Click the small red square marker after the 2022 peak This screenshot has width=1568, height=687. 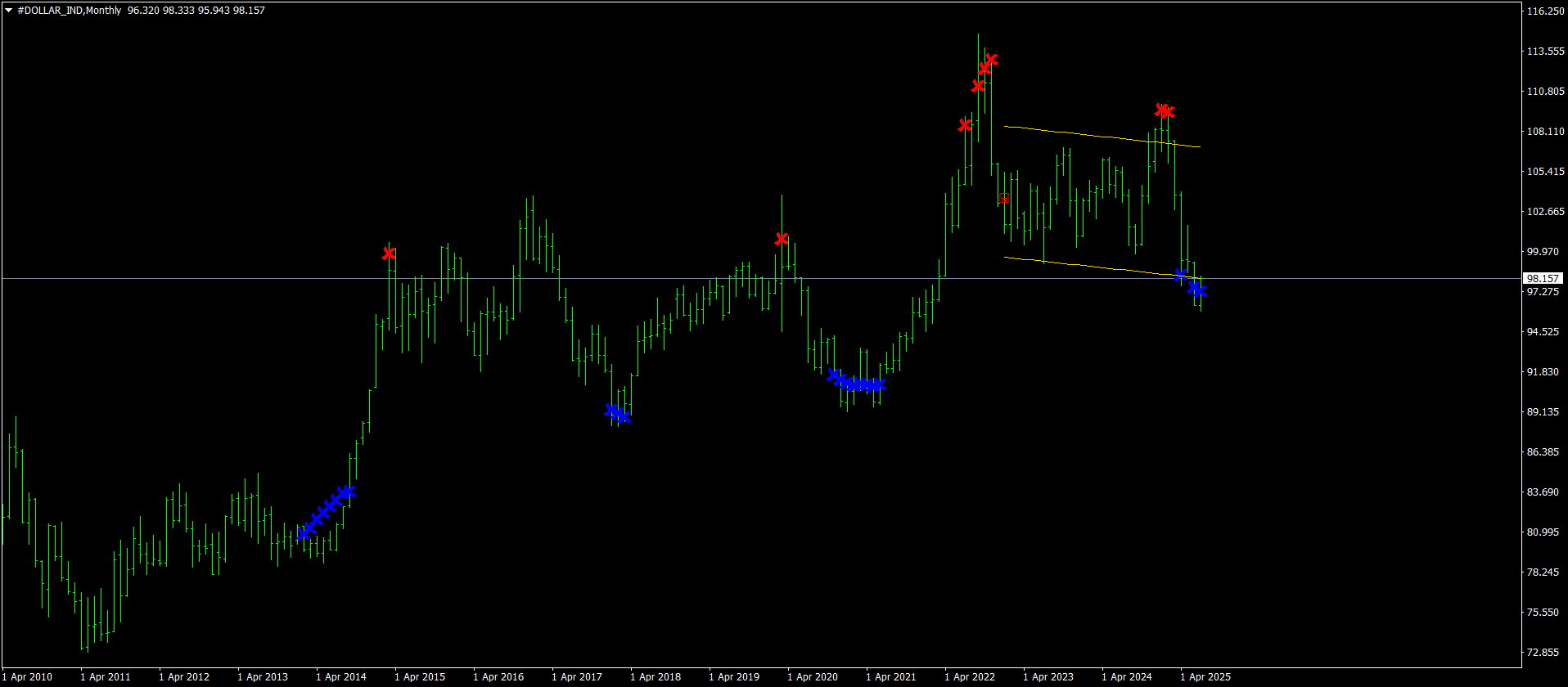[1004, 197]
